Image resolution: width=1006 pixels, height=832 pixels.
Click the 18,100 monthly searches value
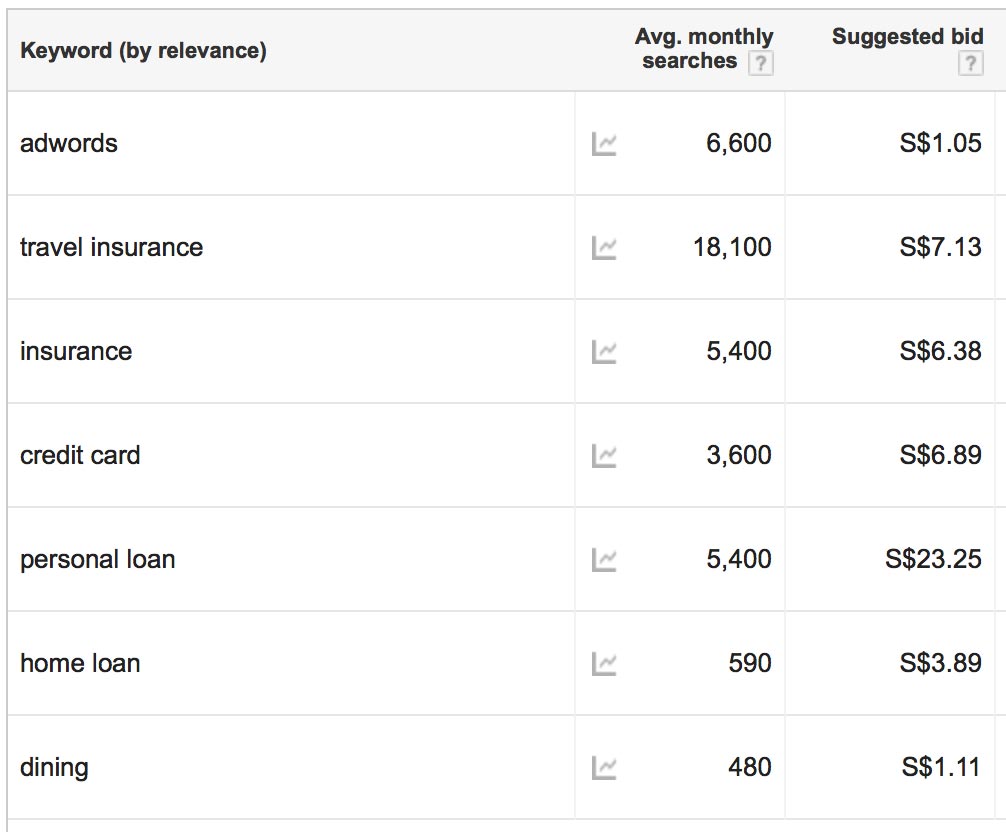point(732,247)
